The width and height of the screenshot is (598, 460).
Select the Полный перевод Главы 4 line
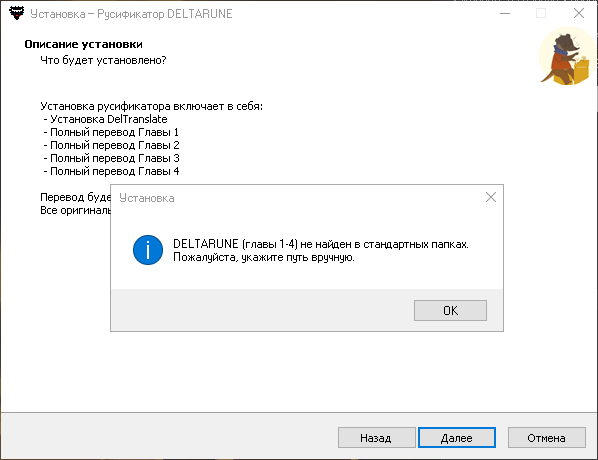(111, 171)
